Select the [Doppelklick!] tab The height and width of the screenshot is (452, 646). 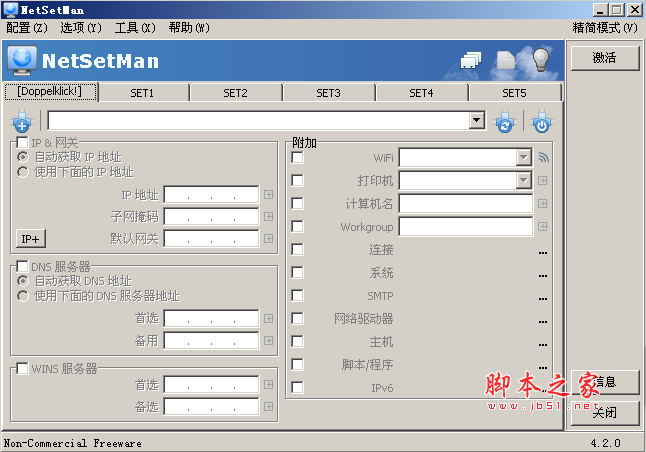50,91
